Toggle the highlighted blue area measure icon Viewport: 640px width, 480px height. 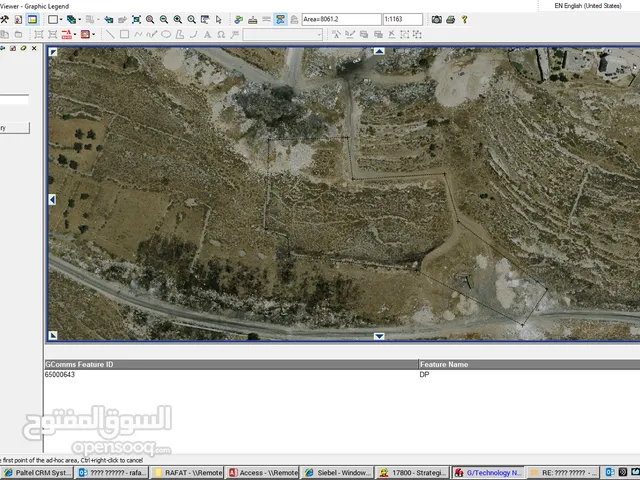pos(280,19)
